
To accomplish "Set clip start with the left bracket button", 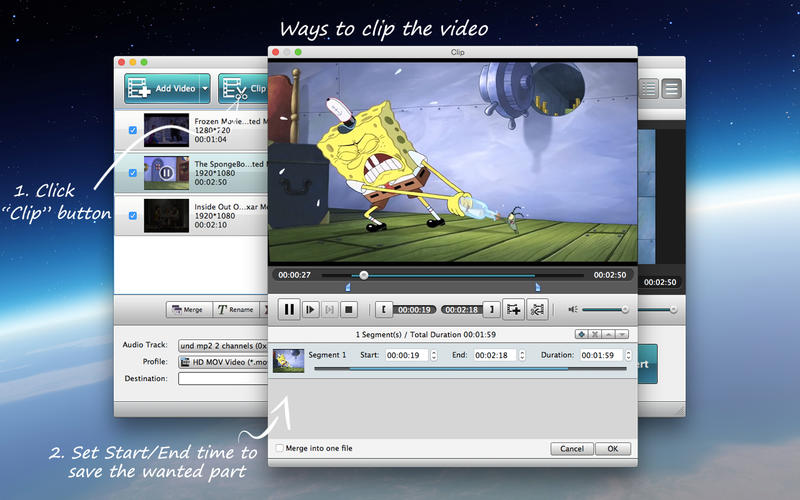I will pos(382,310).
